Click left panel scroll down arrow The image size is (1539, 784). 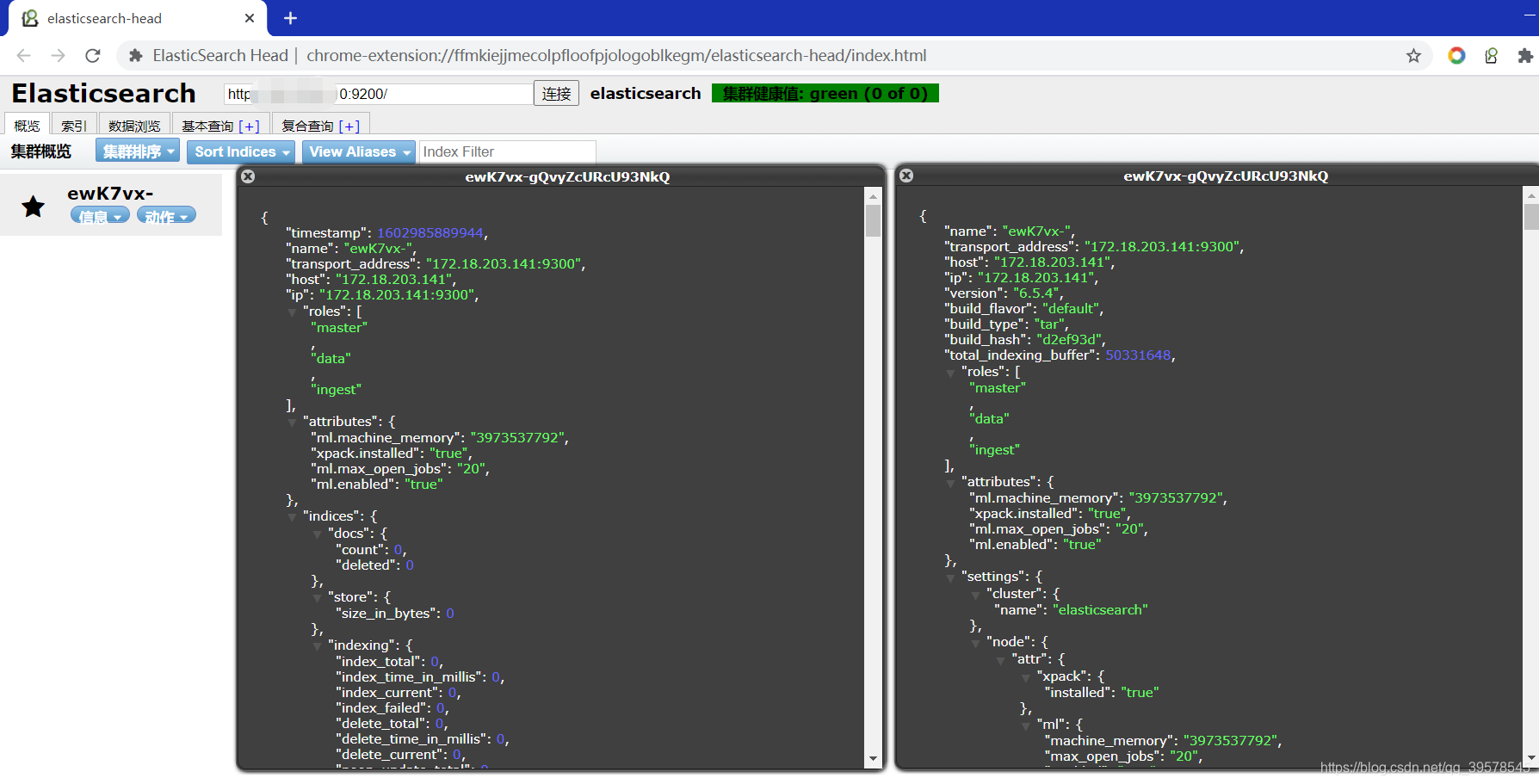tap(873, 759)
